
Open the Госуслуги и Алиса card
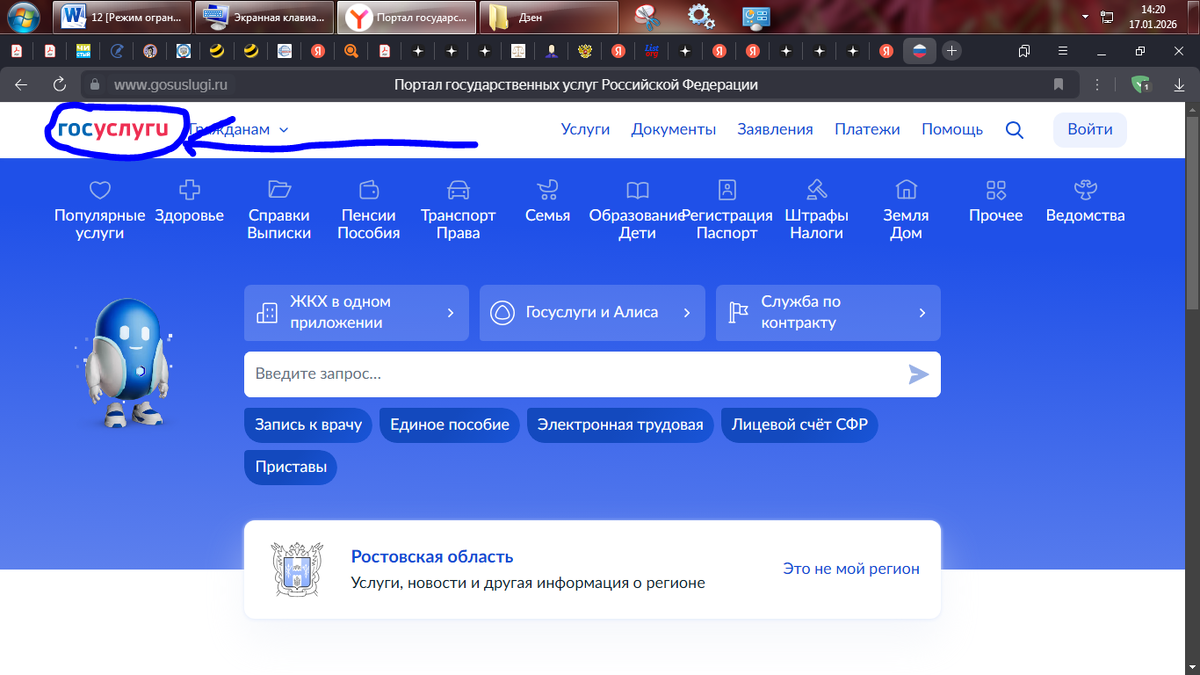pyautogui.click(x=592, y=312)
